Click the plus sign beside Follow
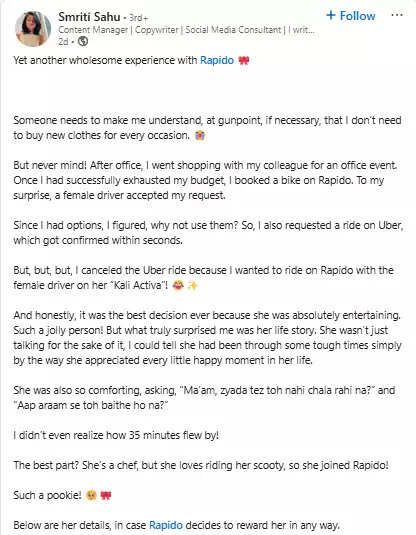Screen dimensions: 416x535 click(330, 15)
